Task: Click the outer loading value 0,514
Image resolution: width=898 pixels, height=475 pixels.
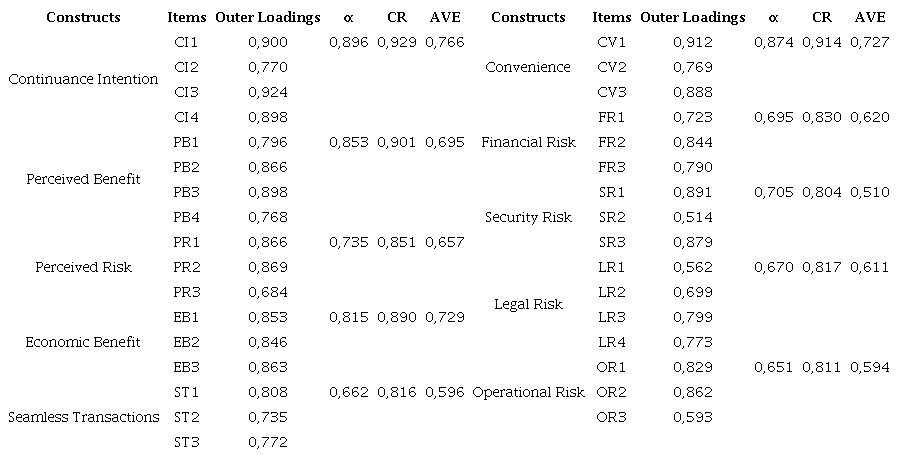Action: point(692,217)
